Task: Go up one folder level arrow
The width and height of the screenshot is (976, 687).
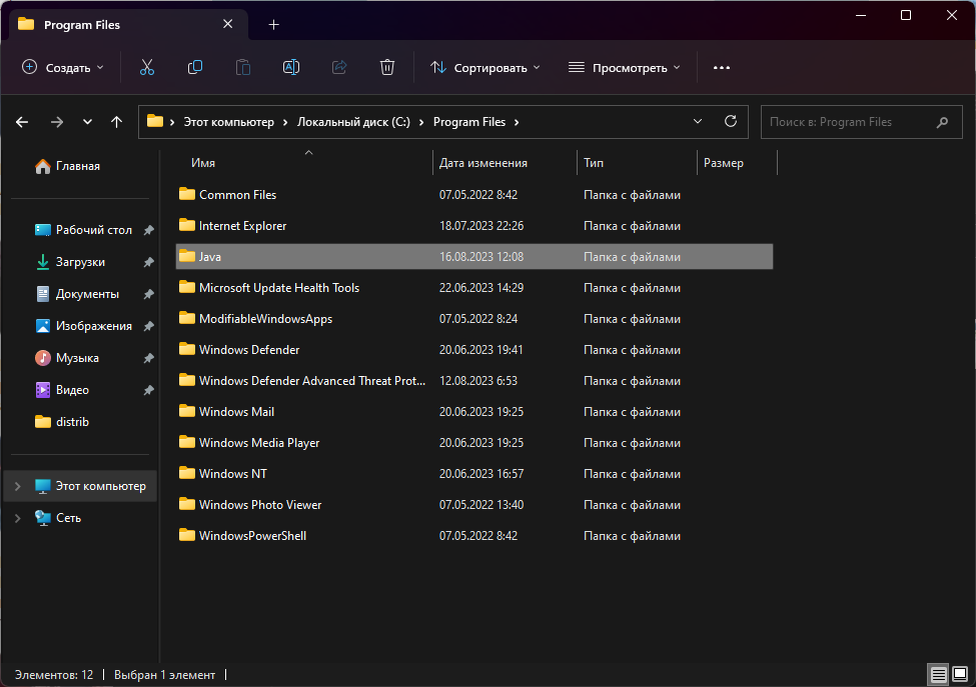Action: point(116,122)
